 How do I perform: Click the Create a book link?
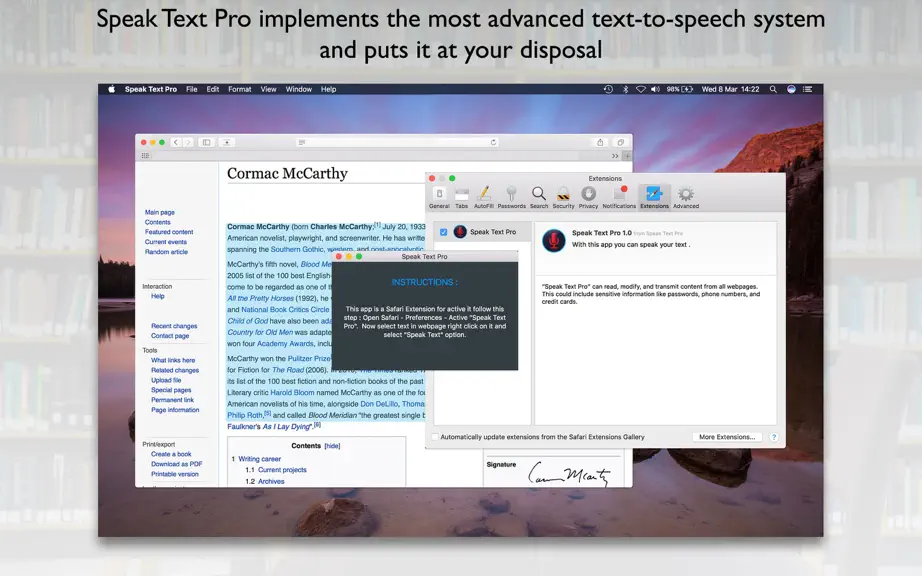pos(171,454)
